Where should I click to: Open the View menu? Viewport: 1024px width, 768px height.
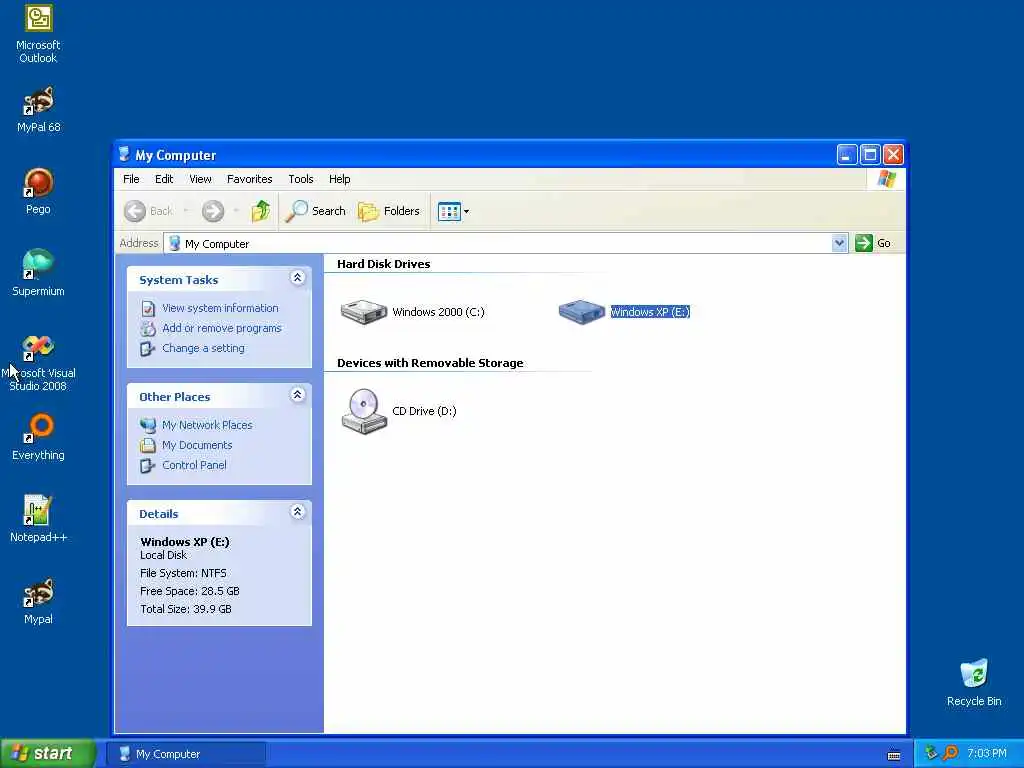pos(200,179)
